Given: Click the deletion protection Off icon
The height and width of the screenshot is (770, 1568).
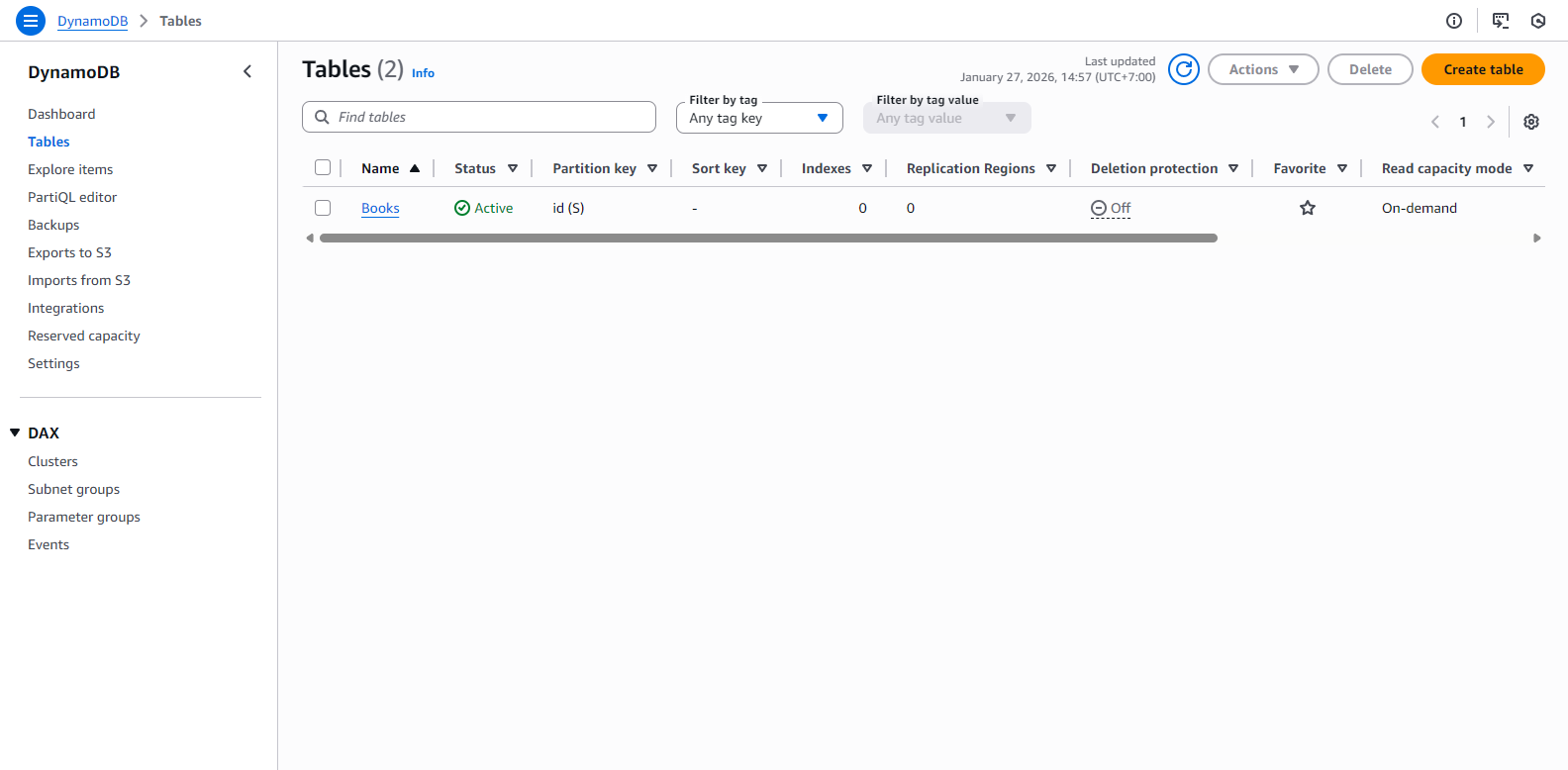Looking at the screenshot, I should [x=1099, y=208].
